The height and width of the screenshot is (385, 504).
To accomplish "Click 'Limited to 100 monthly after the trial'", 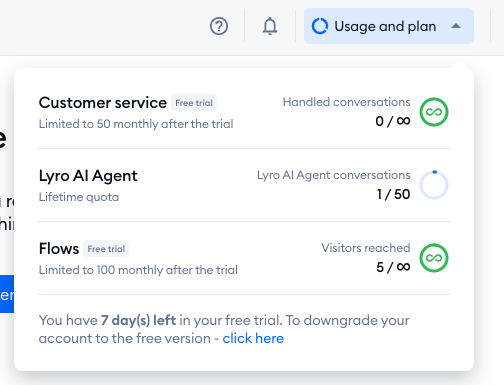I will (x=138, y=270).
